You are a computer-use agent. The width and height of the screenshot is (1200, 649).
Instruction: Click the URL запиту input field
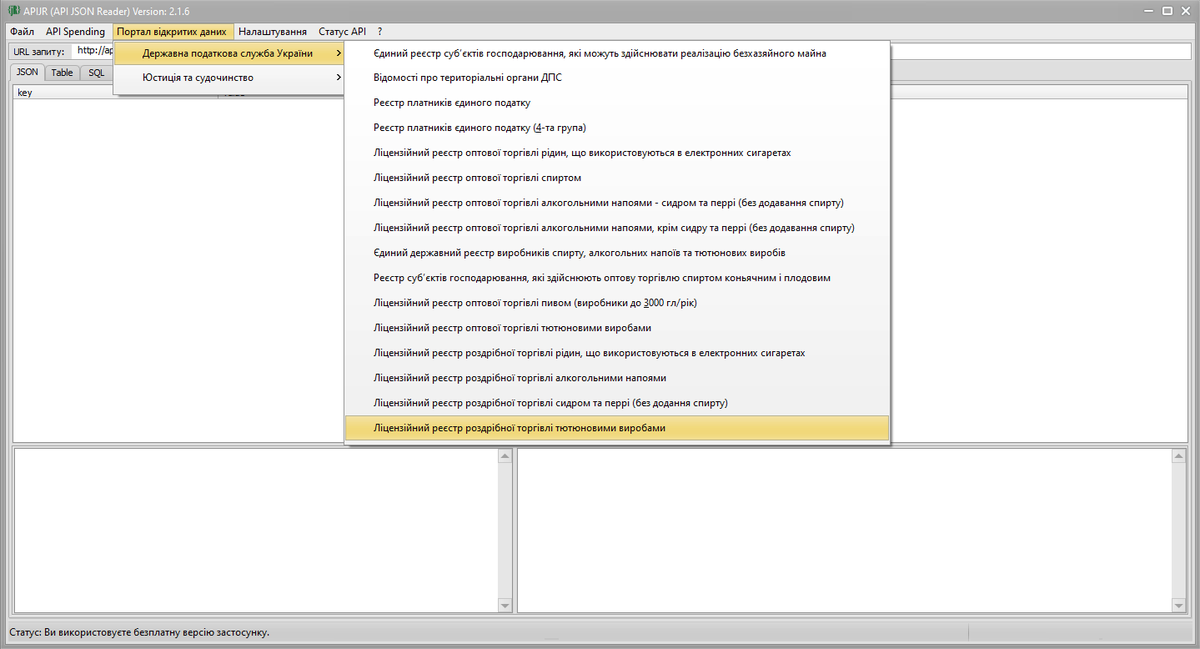click(632, 51)
